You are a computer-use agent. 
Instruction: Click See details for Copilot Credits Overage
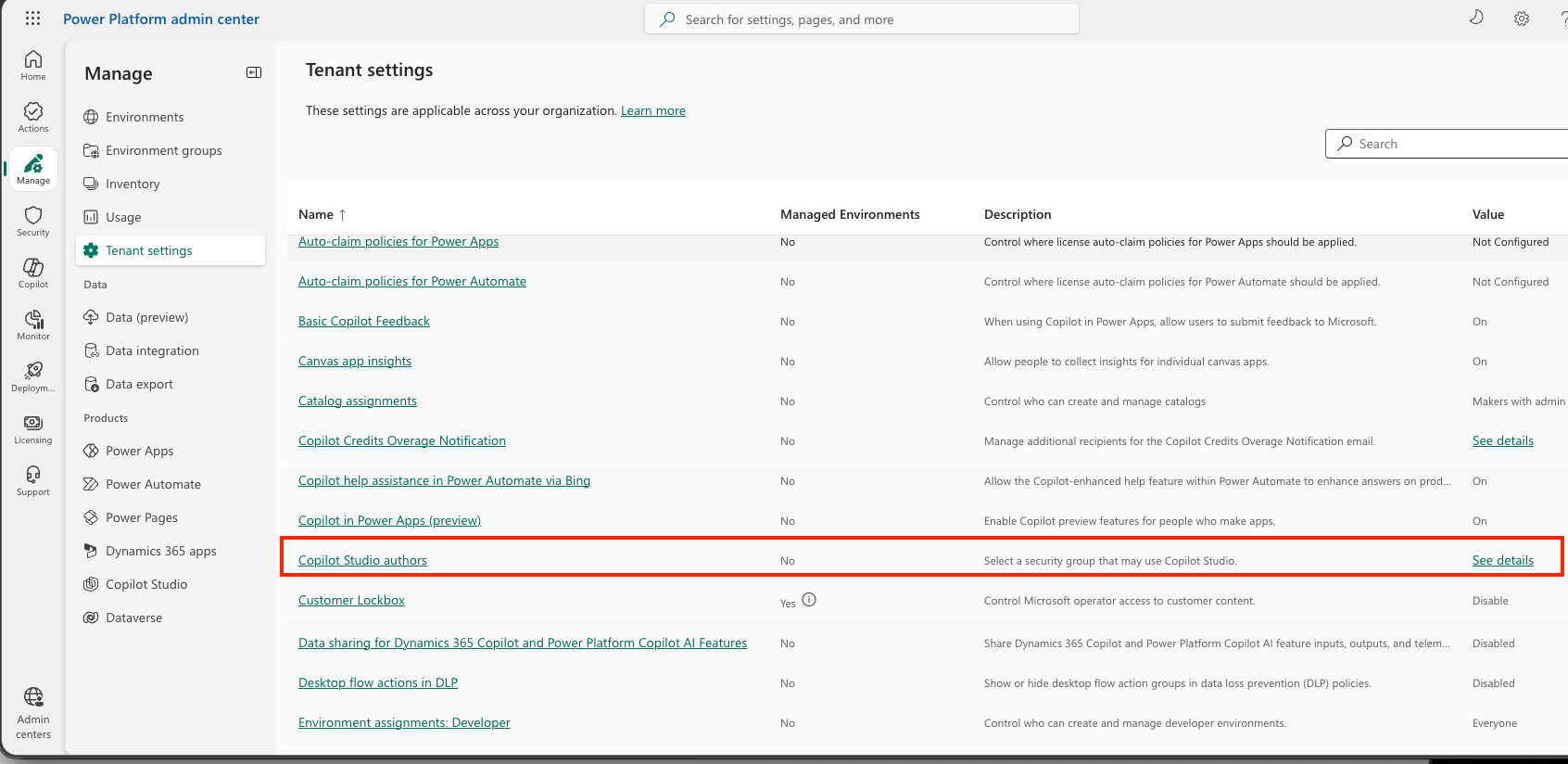coord(1502,440)
